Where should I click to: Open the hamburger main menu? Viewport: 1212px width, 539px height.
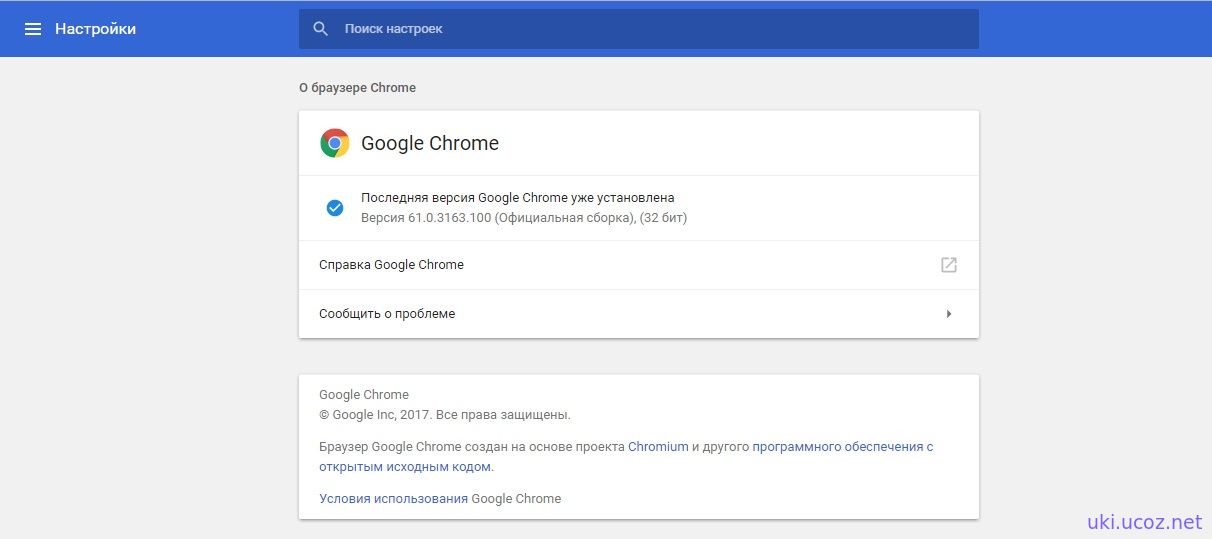click(33, 29)
